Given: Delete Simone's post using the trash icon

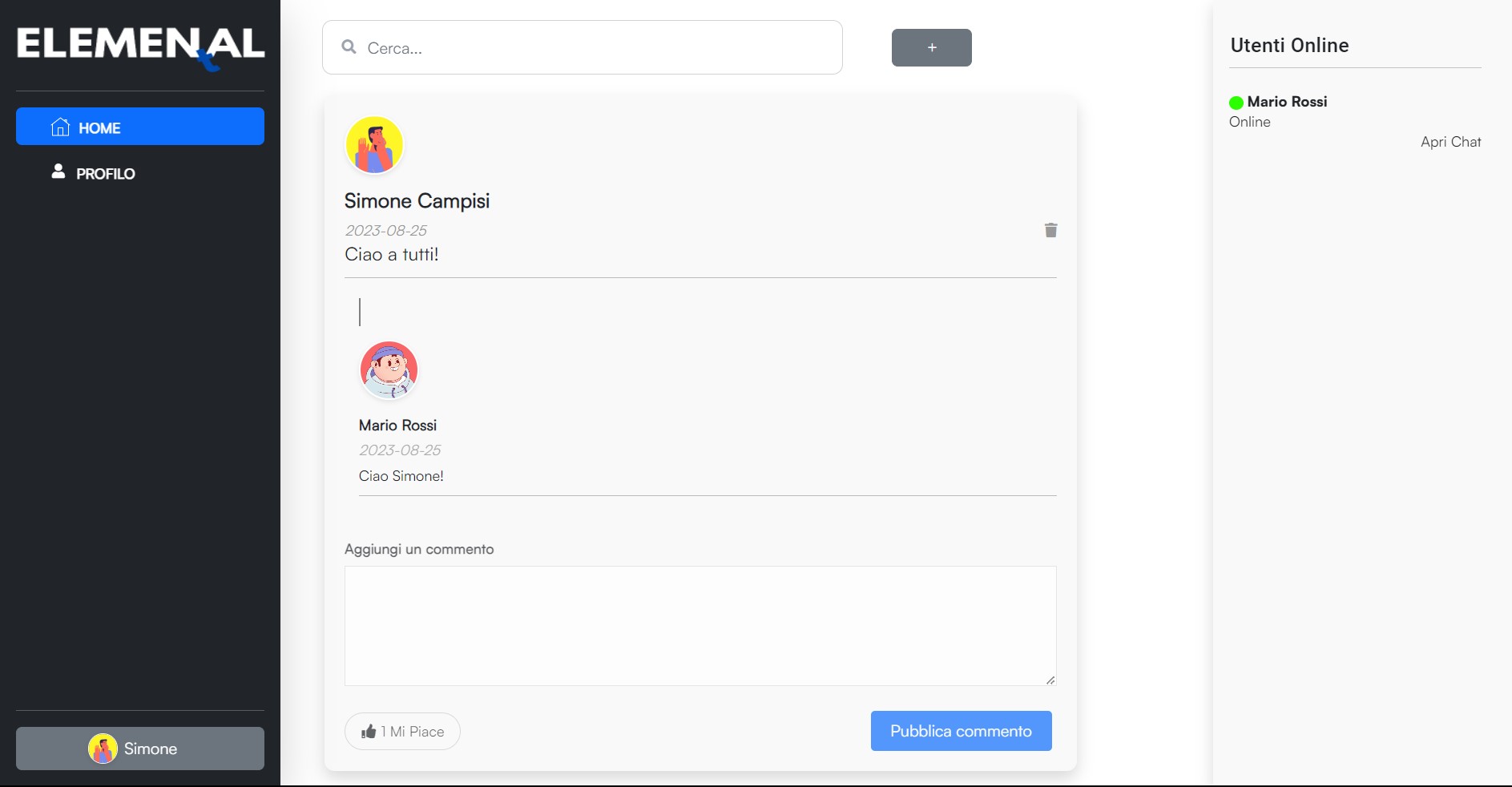Looking at the screenshot, I should point(1050,231).
